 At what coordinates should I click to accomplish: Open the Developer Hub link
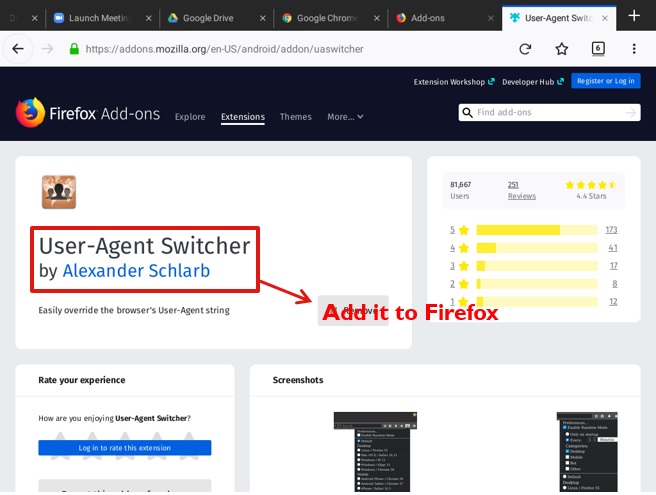point(533,82)
